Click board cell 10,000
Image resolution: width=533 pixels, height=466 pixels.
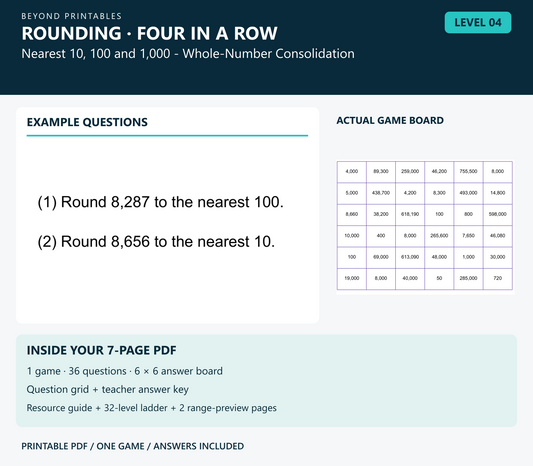point(351,236)
